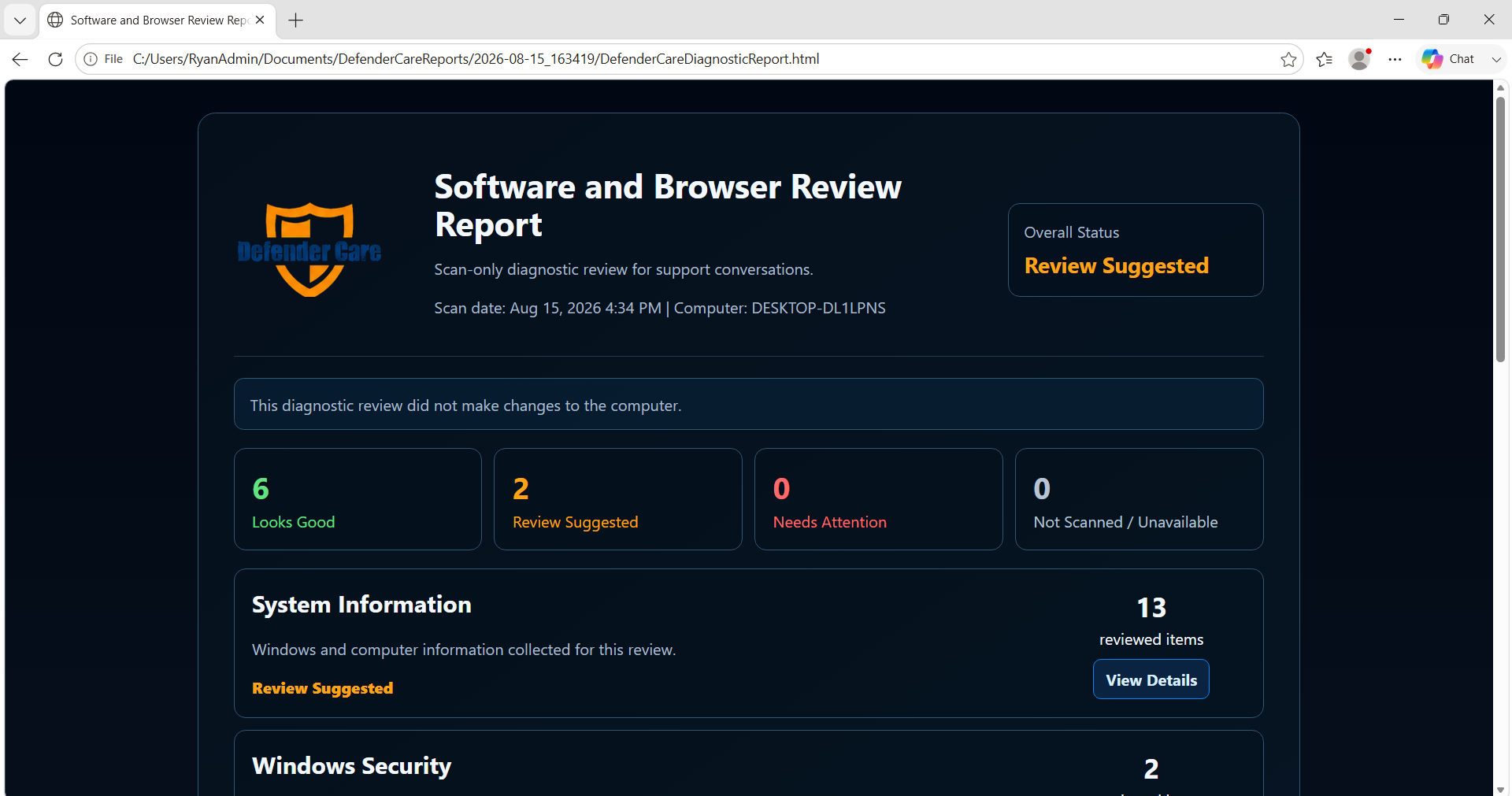Viewport: 1512px width, 796px height.
Task: Add this page to favorites (star)
Action: 1288,59
